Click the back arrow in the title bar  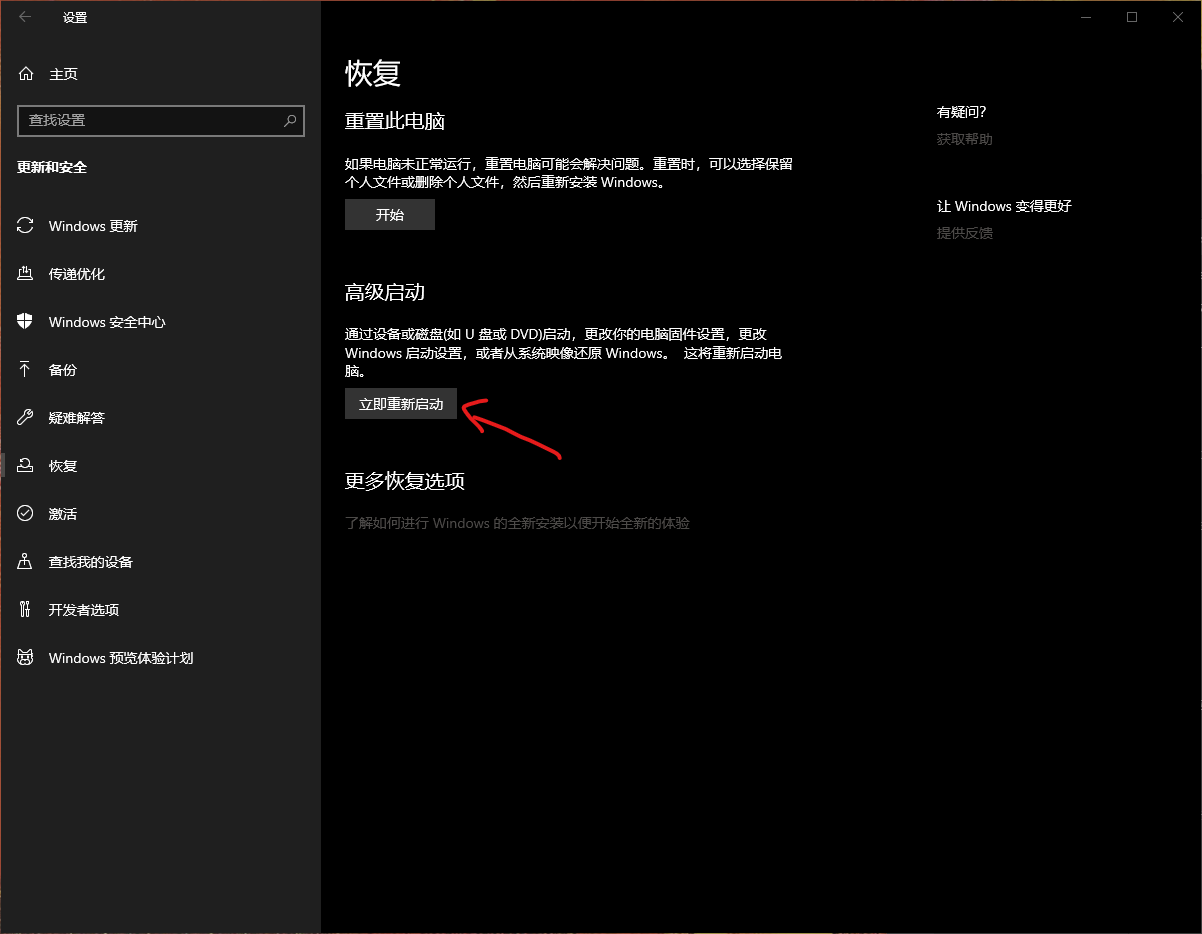[x=25, y=17]
